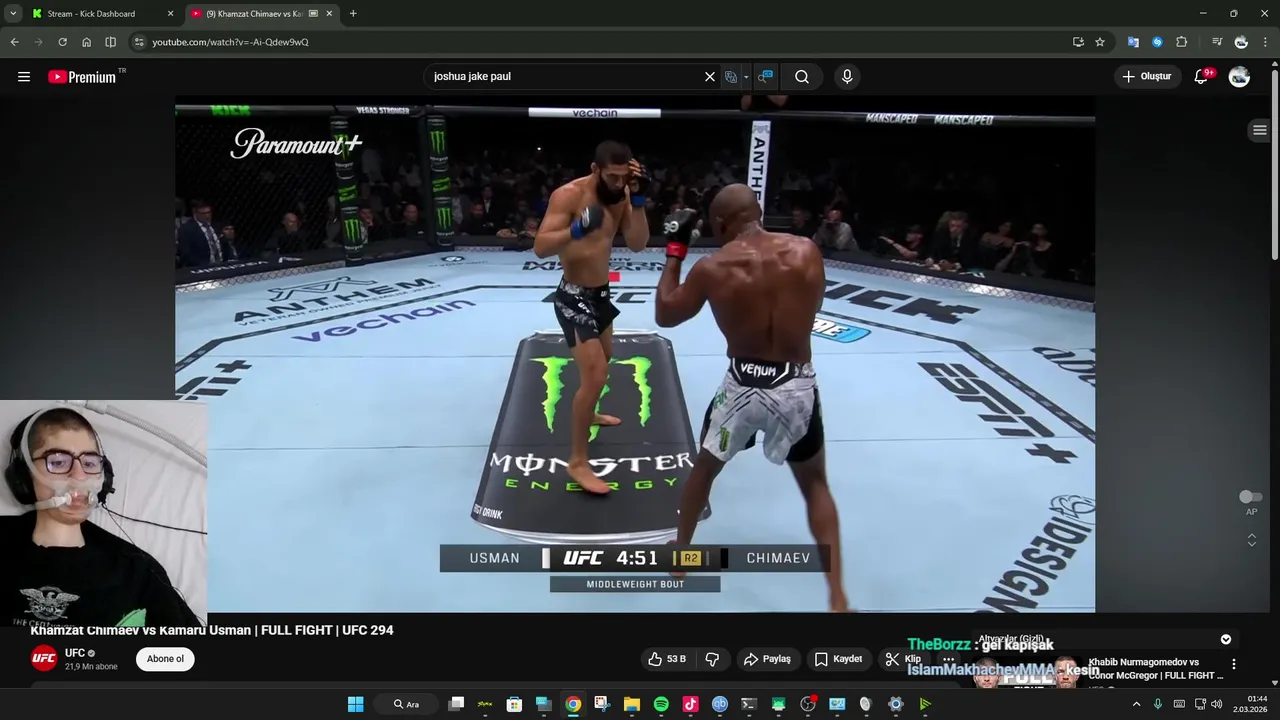This screenshot has height=720, width=1280.
Task: Click the translate icon in search bar
Action: click(731, 77)
